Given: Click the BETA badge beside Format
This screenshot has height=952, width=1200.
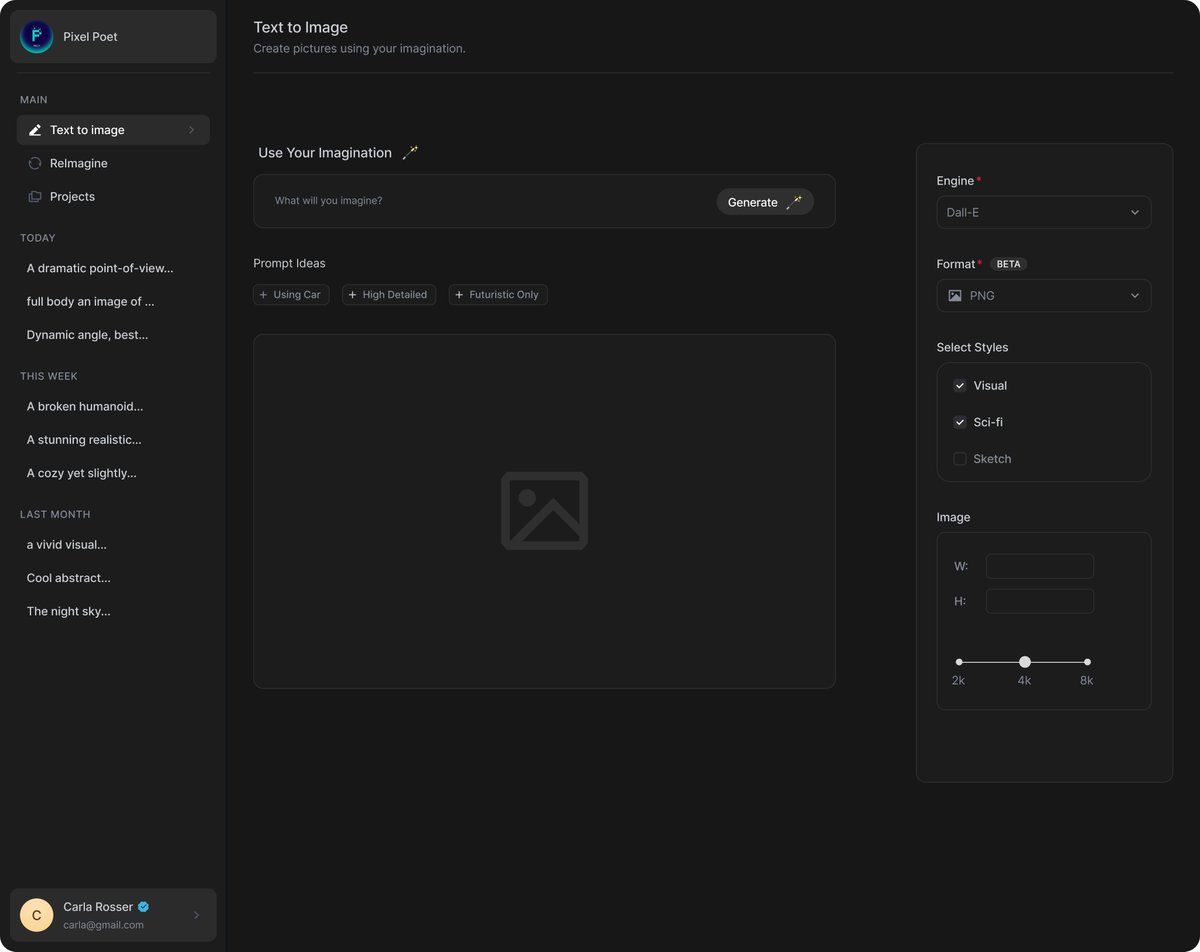Looking at the screenshot, I should click(x=1009, y=264).
